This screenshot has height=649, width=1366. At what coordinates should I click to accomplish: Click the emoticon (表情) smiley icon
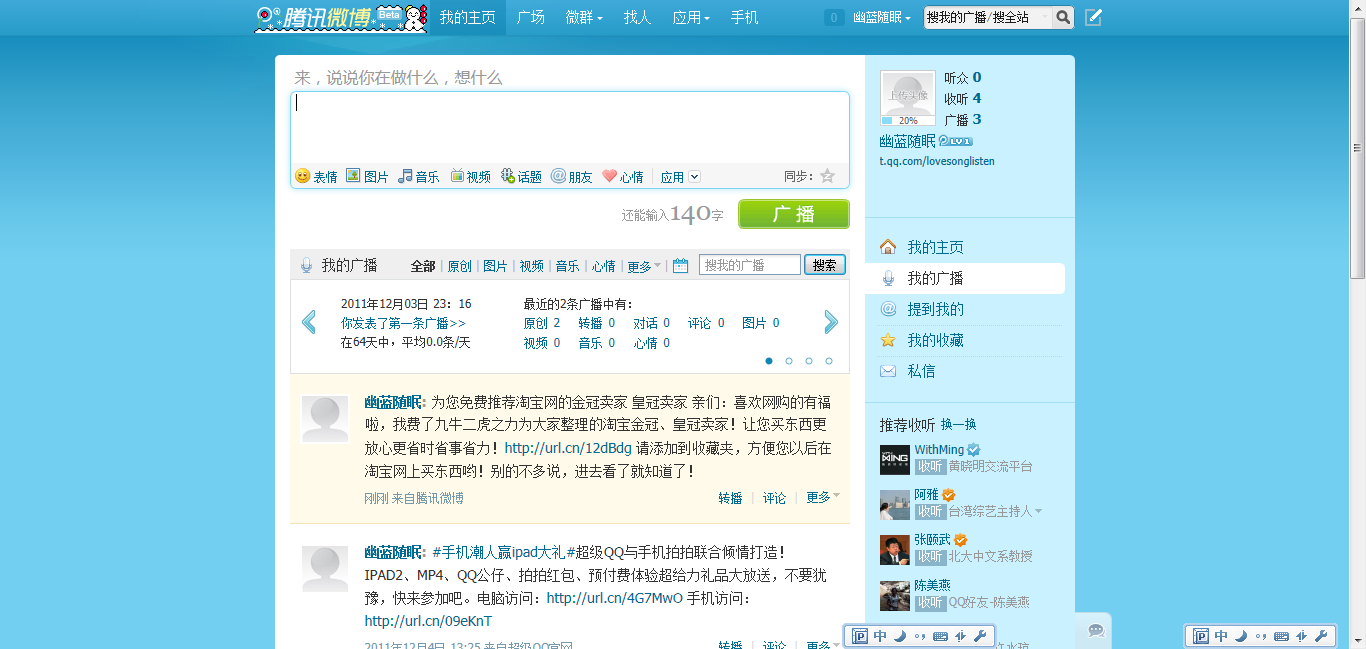(302, 176)
